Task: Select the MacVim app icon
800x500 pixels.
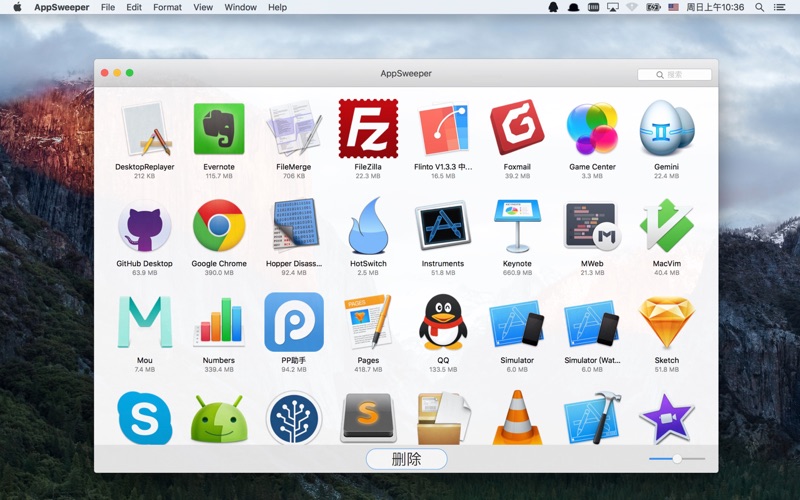Action: [666, 226]
